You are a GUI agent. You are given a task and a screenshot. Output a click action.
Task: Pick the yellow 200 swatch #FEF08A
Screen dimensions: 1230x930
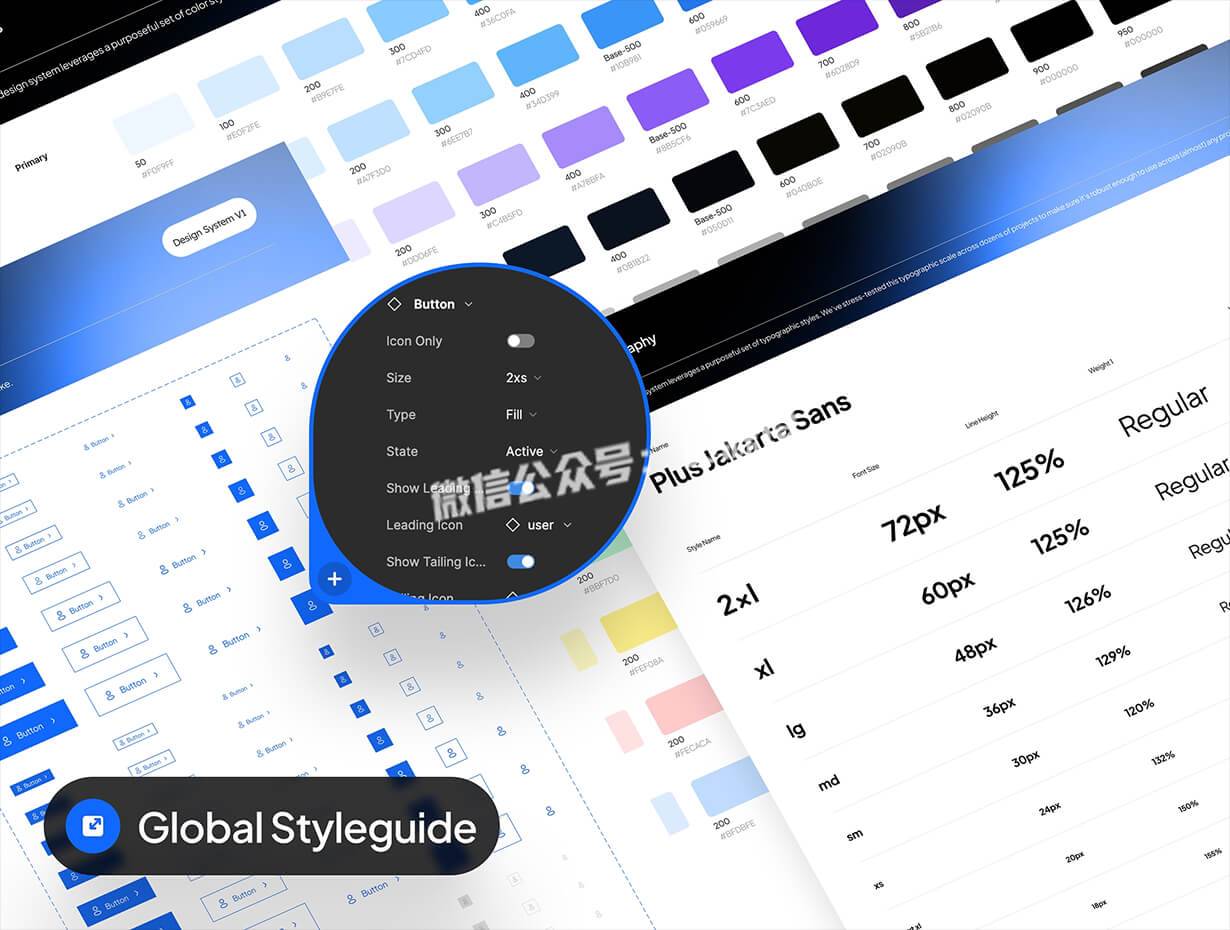640,622
